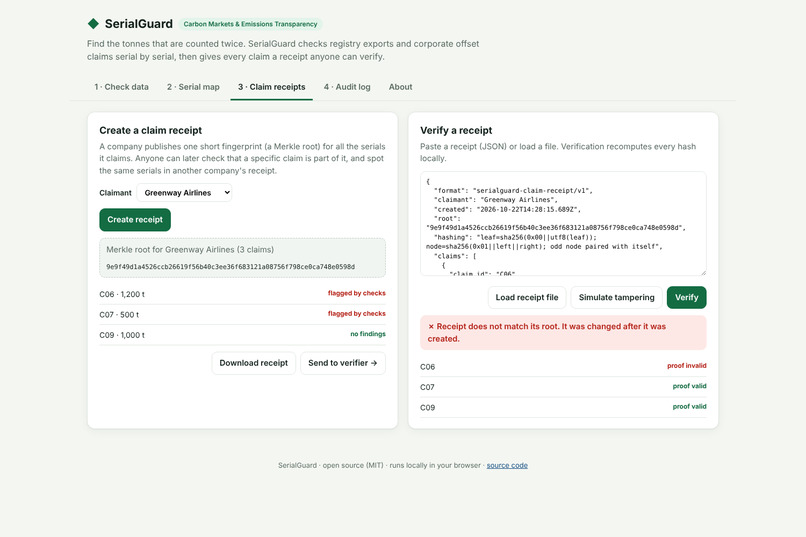This screenshot has width=806, height=537.
Task: Open the Claimant dropdown showing Greenway Airlines
Action: [x=184, y=193]
